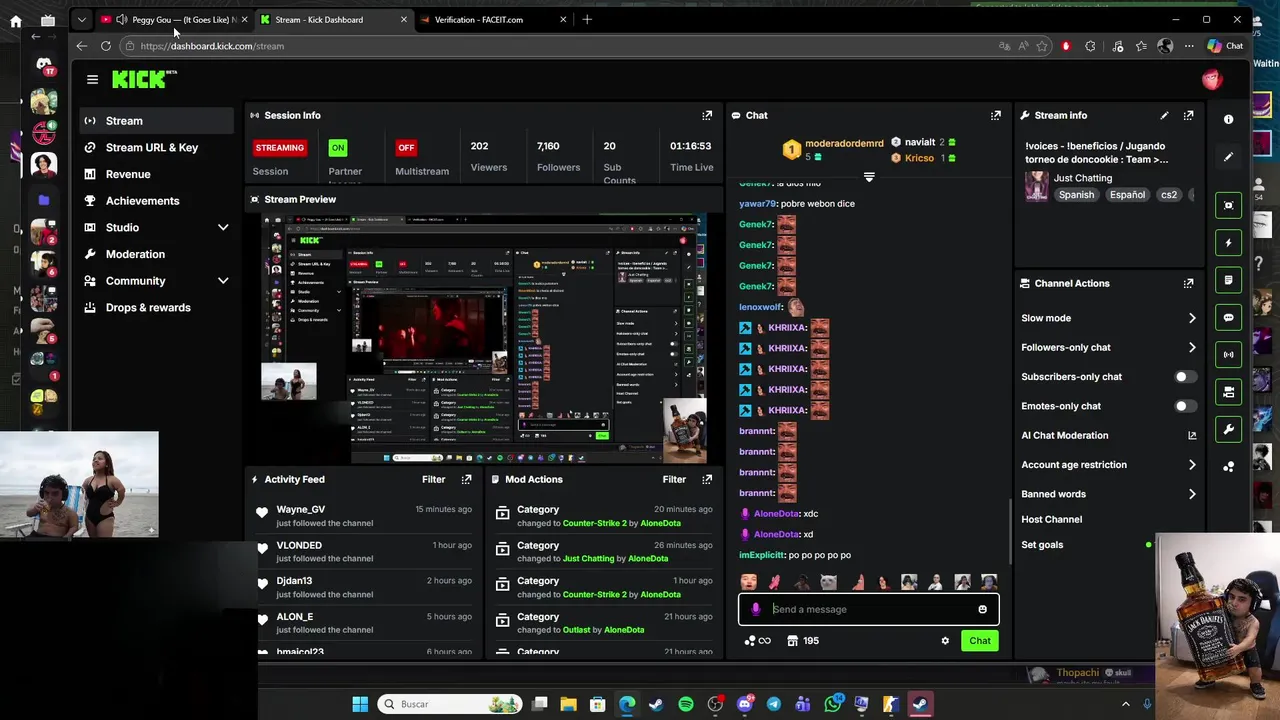Pop out the Chat panel
This screenshot has height=720, width=1280.
(995, 115)
